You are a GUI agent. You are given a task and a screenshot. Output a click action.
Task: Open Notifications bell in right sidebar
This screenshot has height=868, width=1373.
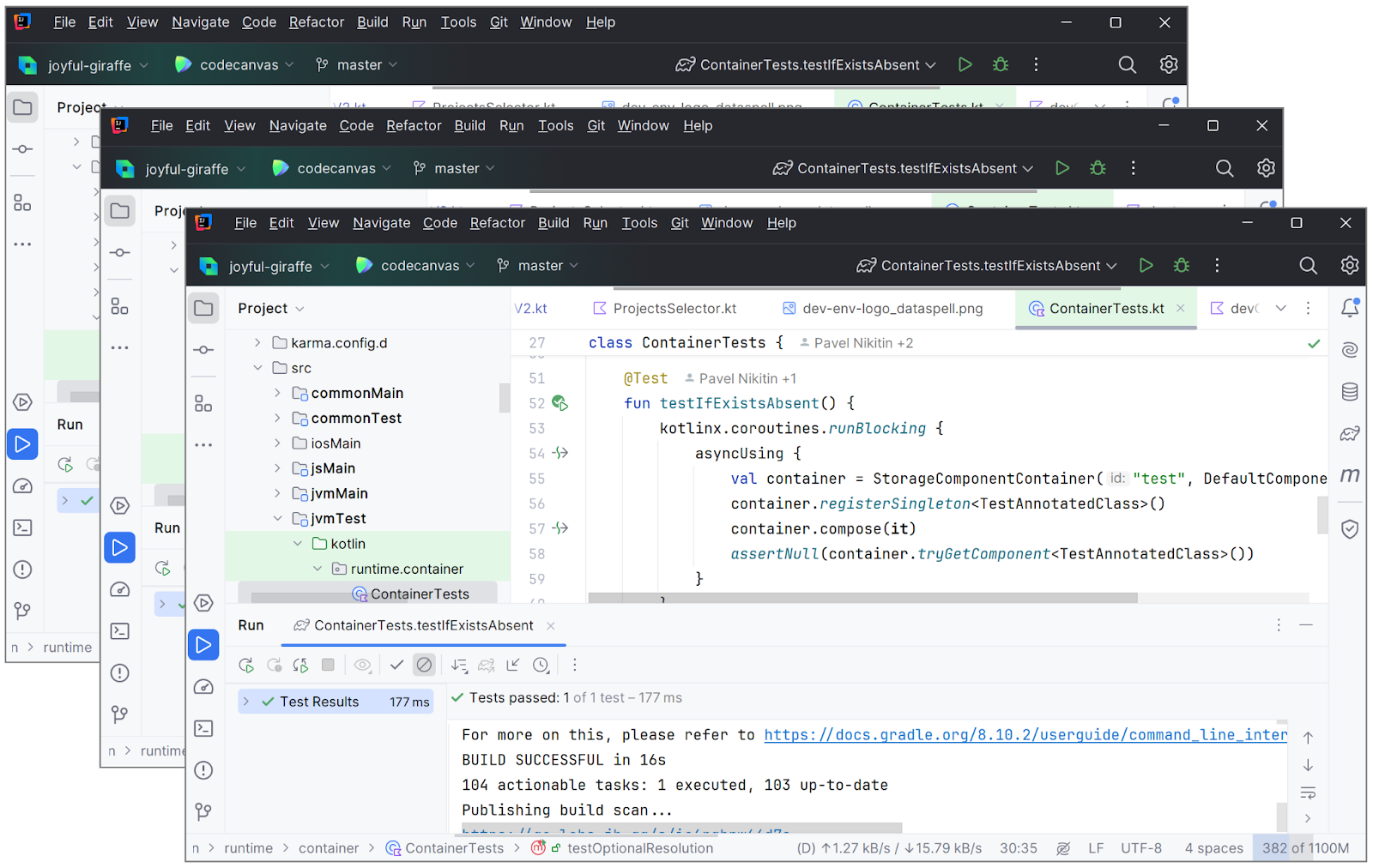point(1350,307)
